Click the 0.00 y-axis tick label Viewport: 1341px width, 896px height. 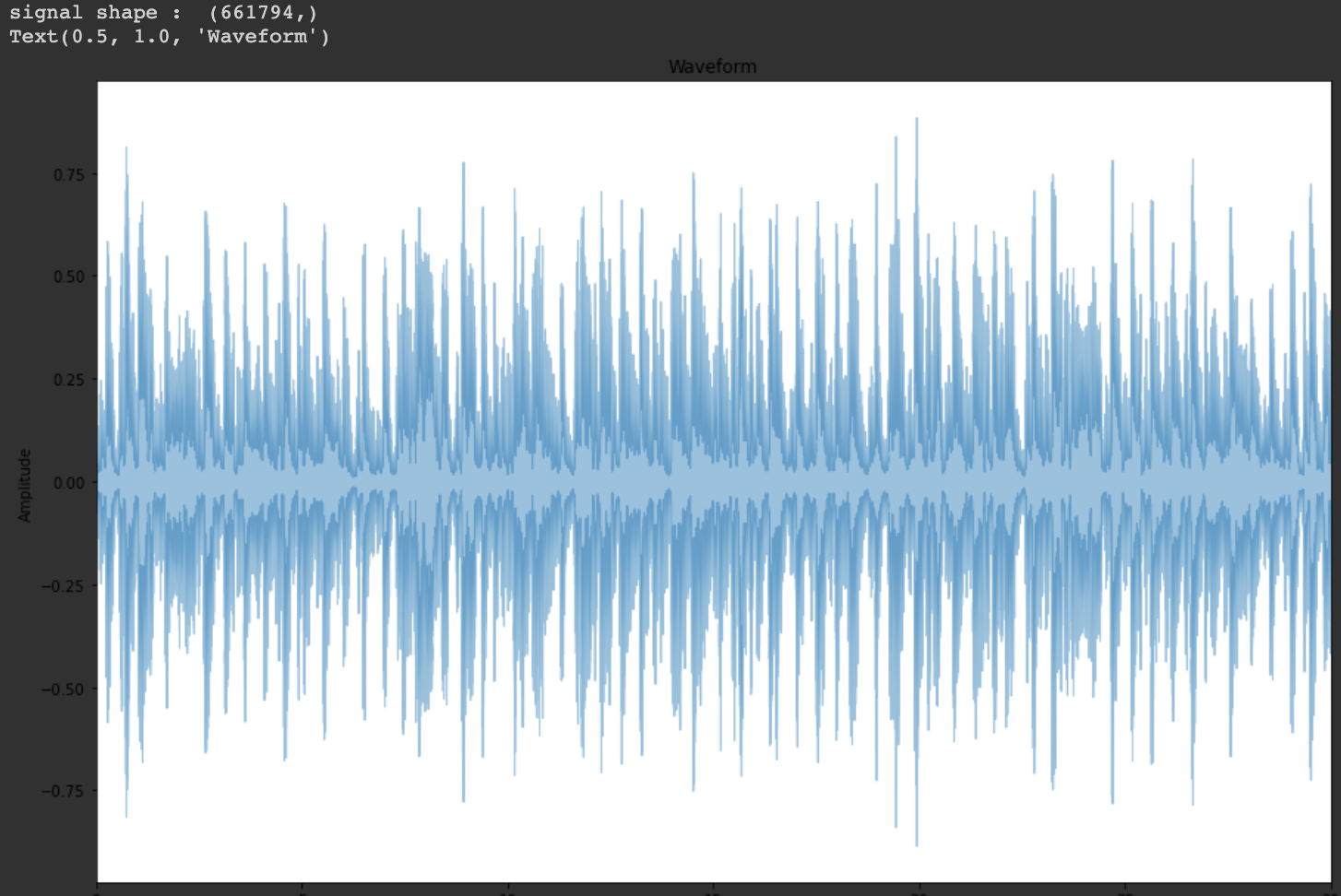(x=68, y=483)
